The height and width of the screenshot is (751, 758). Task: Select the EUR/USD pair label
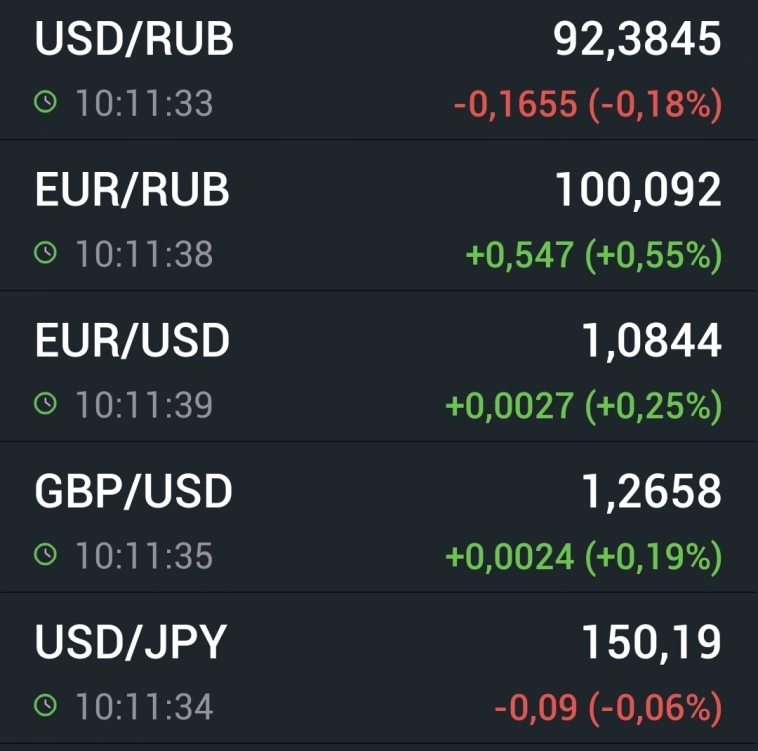[132, 341]
